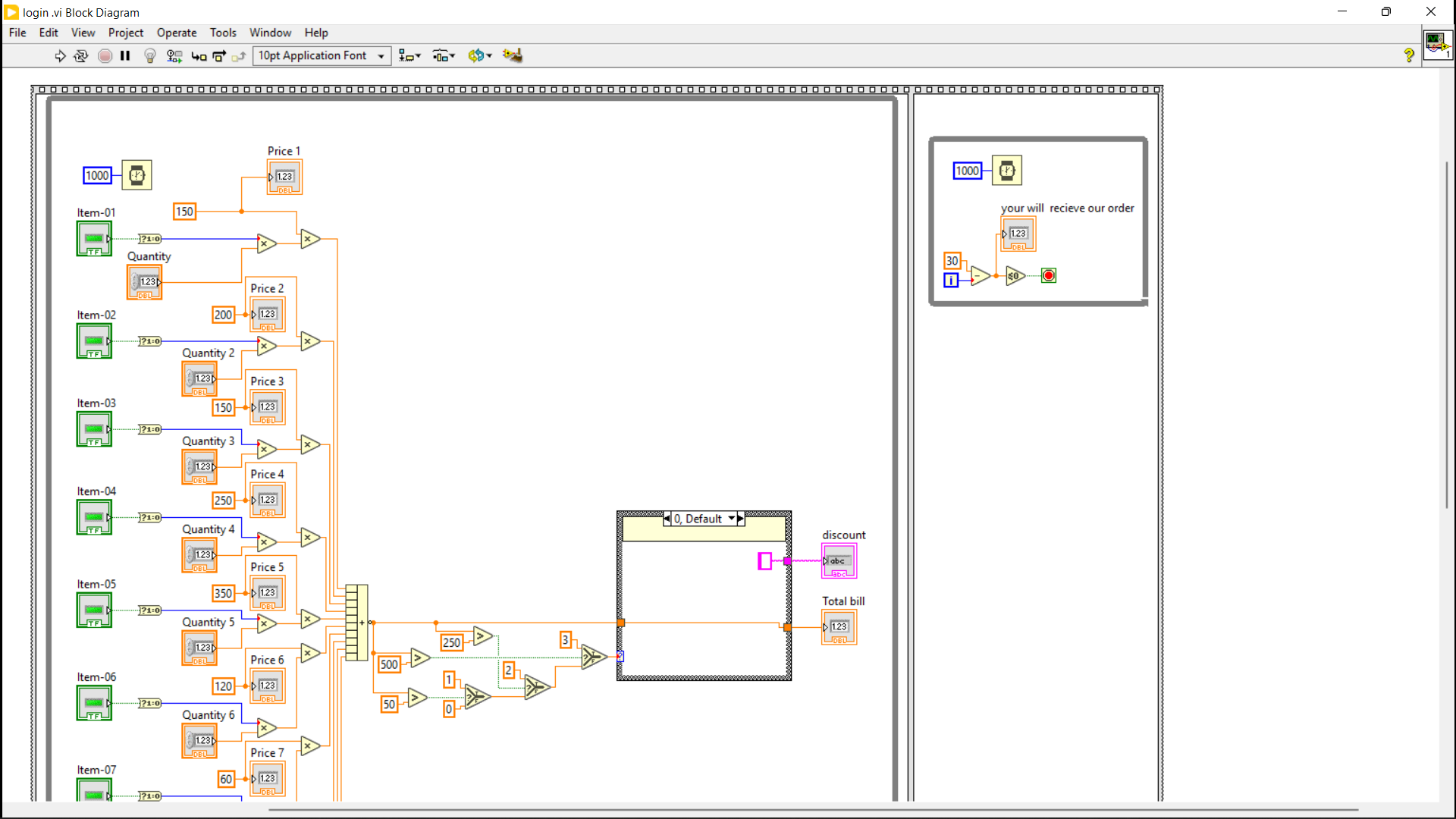1456x819 pixels.
Task: Click the Run Continuously icon
Action: coord(81,55)
